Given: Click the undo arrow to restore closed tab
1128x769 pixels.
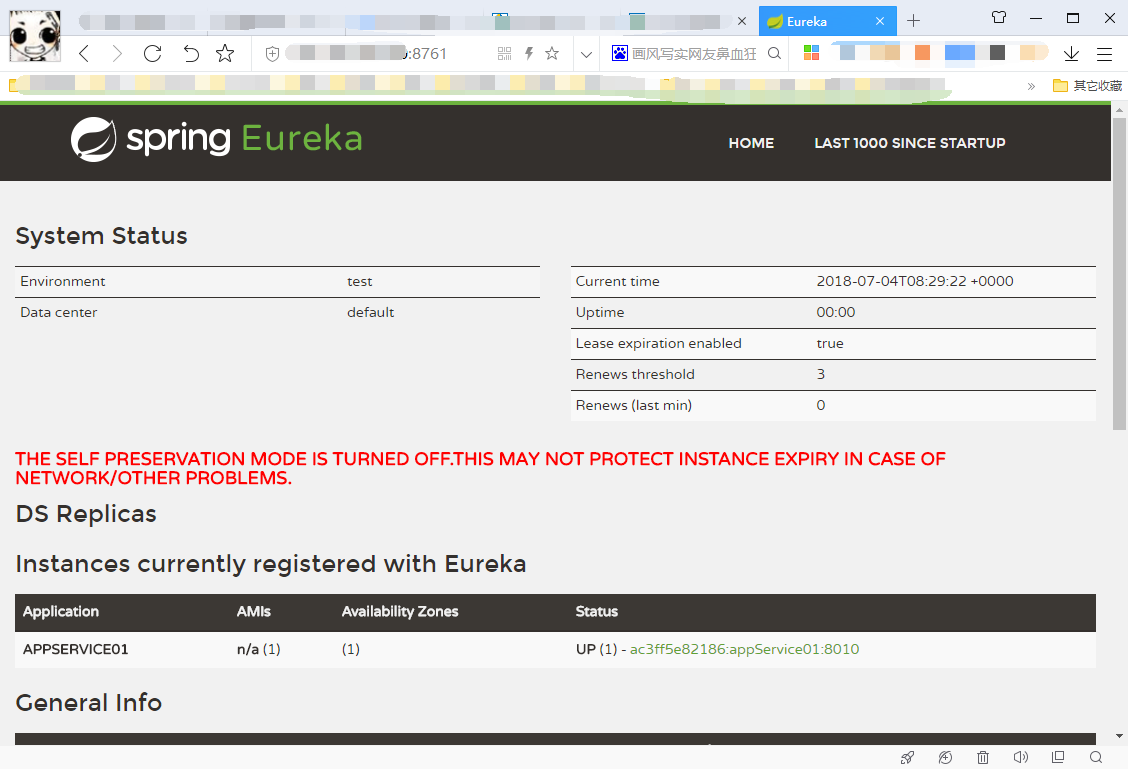Looking at the screenshot, I should (x=190, y=53).
